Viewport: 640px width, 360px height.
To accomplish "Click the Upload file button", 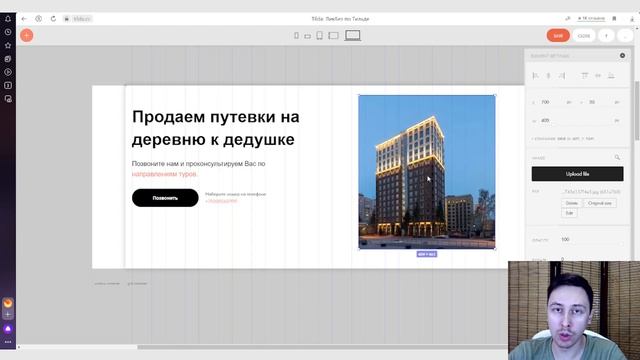I will [577, 174].
